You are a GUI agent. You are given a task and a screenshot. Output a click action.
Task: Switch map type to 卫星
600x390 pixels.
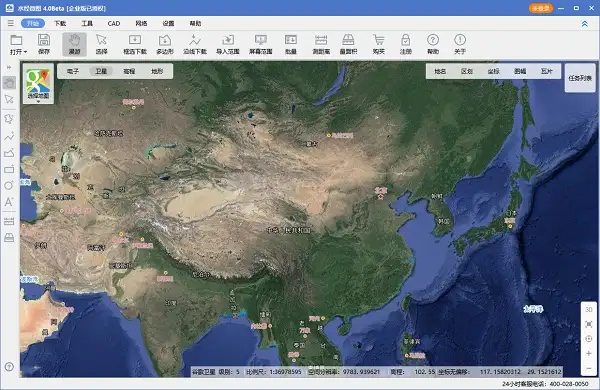point(101,71)
